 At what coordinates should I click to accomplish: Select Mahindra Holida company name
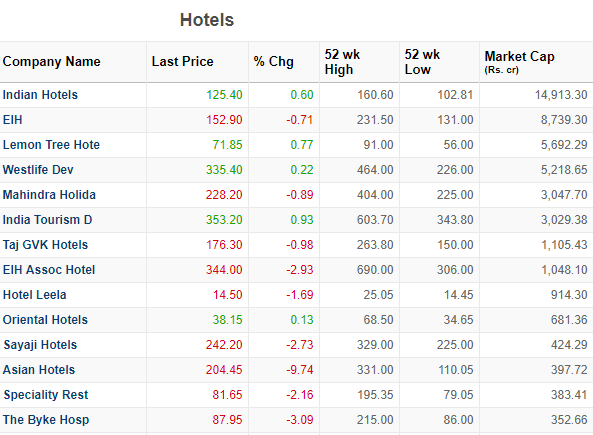49,194
